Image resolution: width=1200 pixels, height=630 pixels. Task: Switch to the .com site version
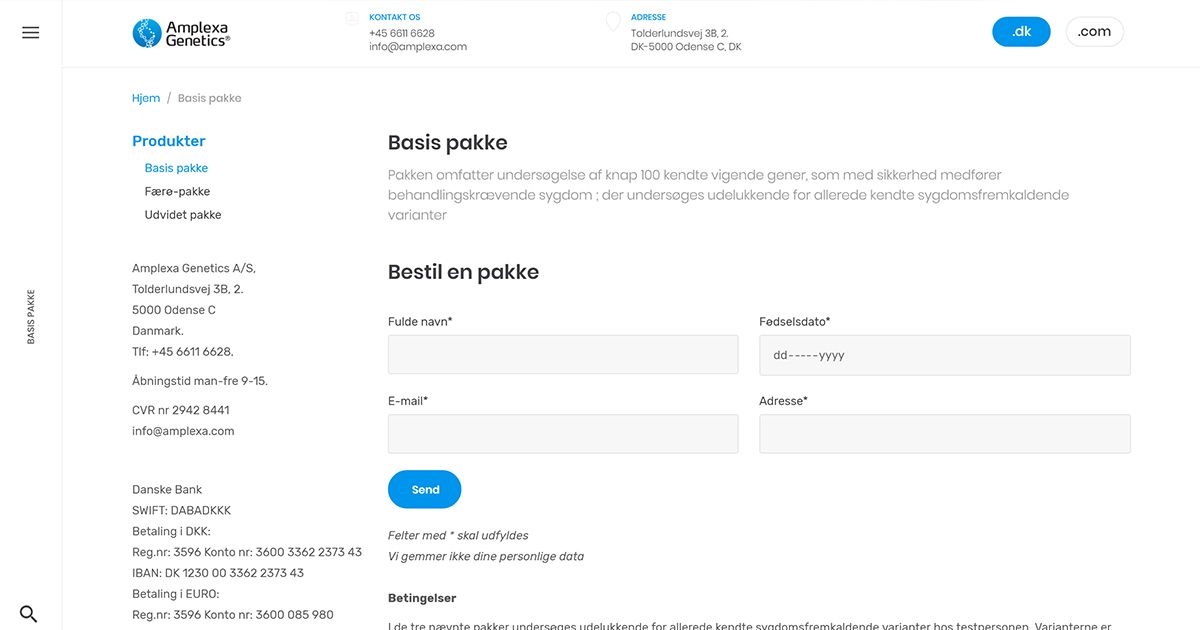click(1094, 32)
